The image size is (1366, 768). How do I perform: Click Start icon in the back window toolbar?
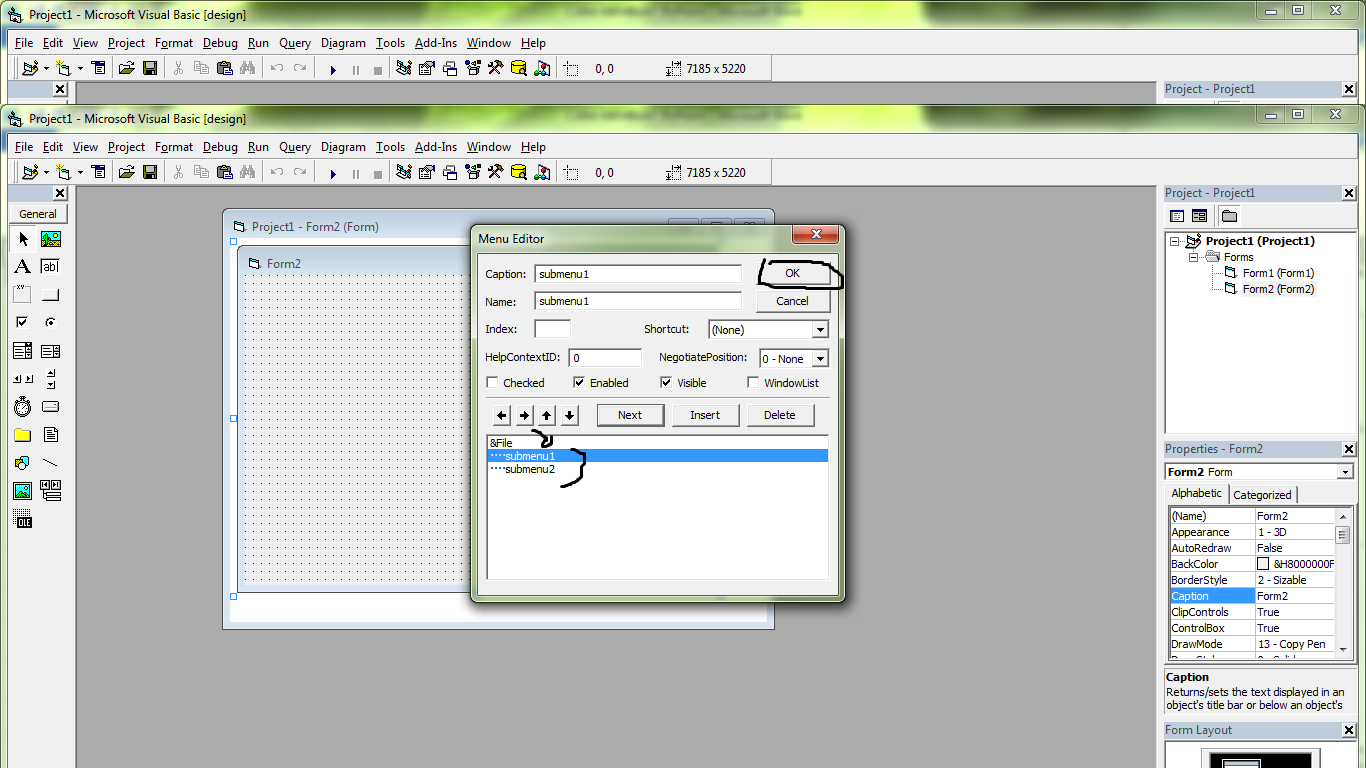[x=333, y=68]
